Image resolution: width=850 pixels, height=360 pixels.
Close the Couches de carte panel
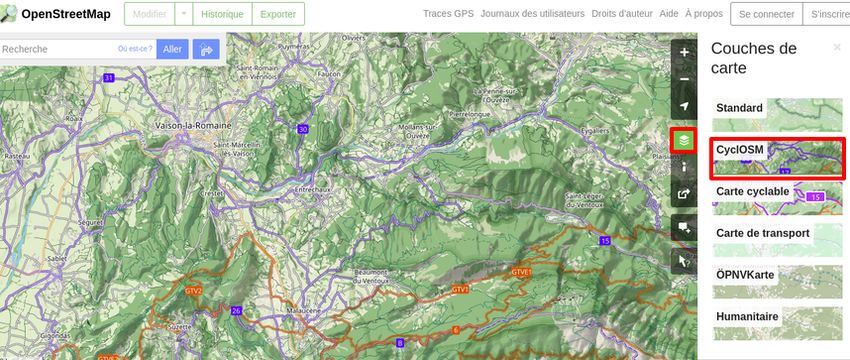coord(837,48)
